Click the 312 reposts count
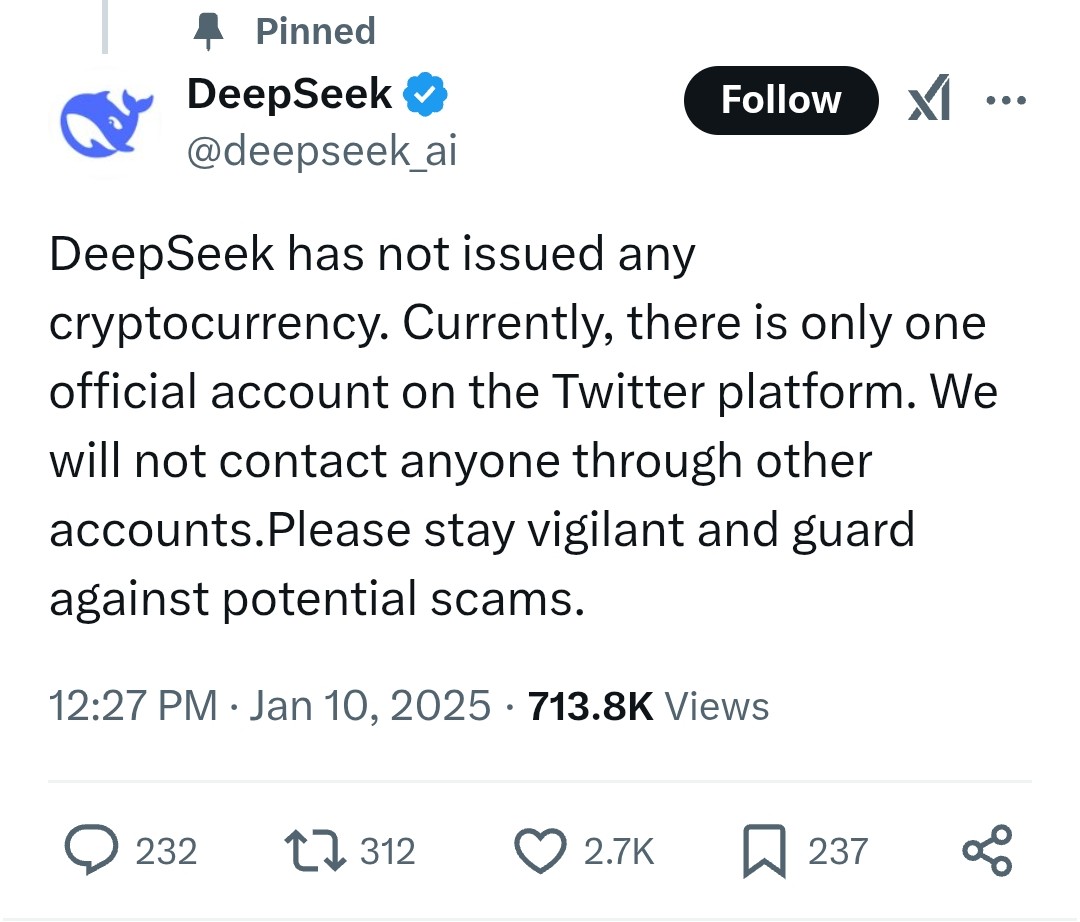1080x922 pixels. coord(388,851)
